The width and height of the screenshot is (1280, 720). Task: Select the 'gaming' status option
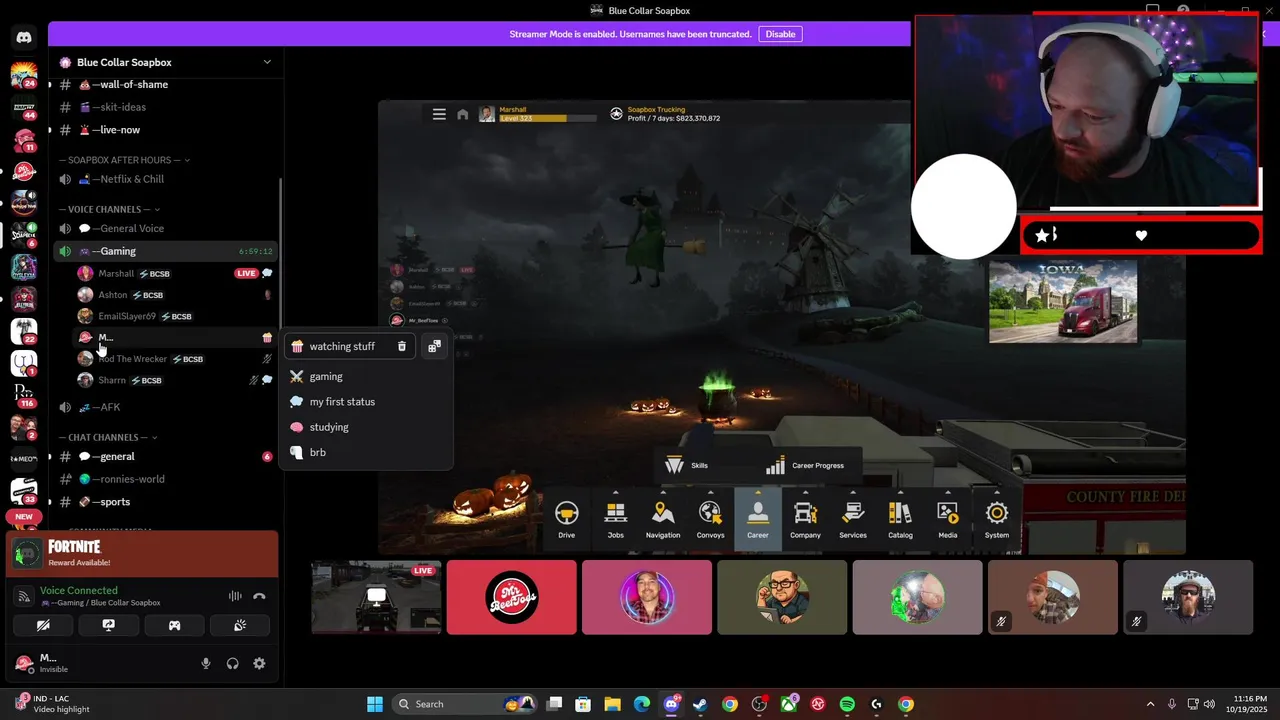[366, 377]
